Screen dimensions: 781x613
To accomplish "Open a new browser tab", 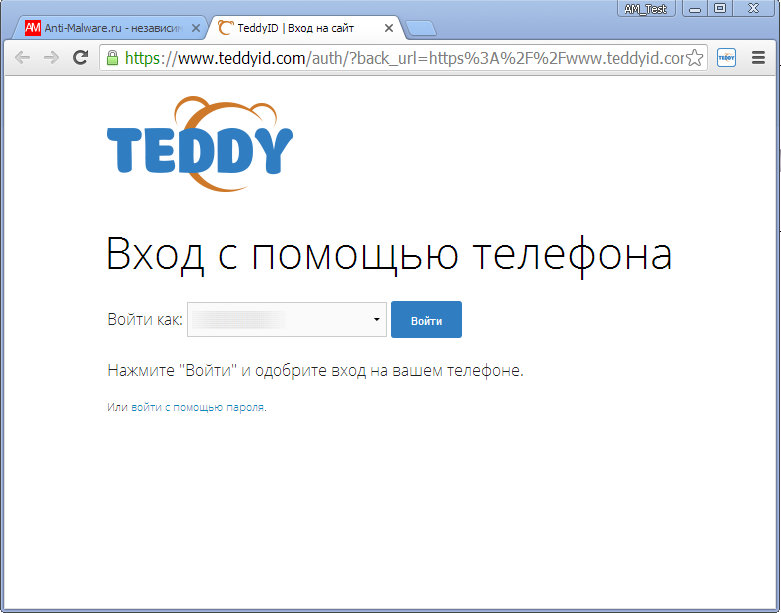I will [x=421, y=29].
